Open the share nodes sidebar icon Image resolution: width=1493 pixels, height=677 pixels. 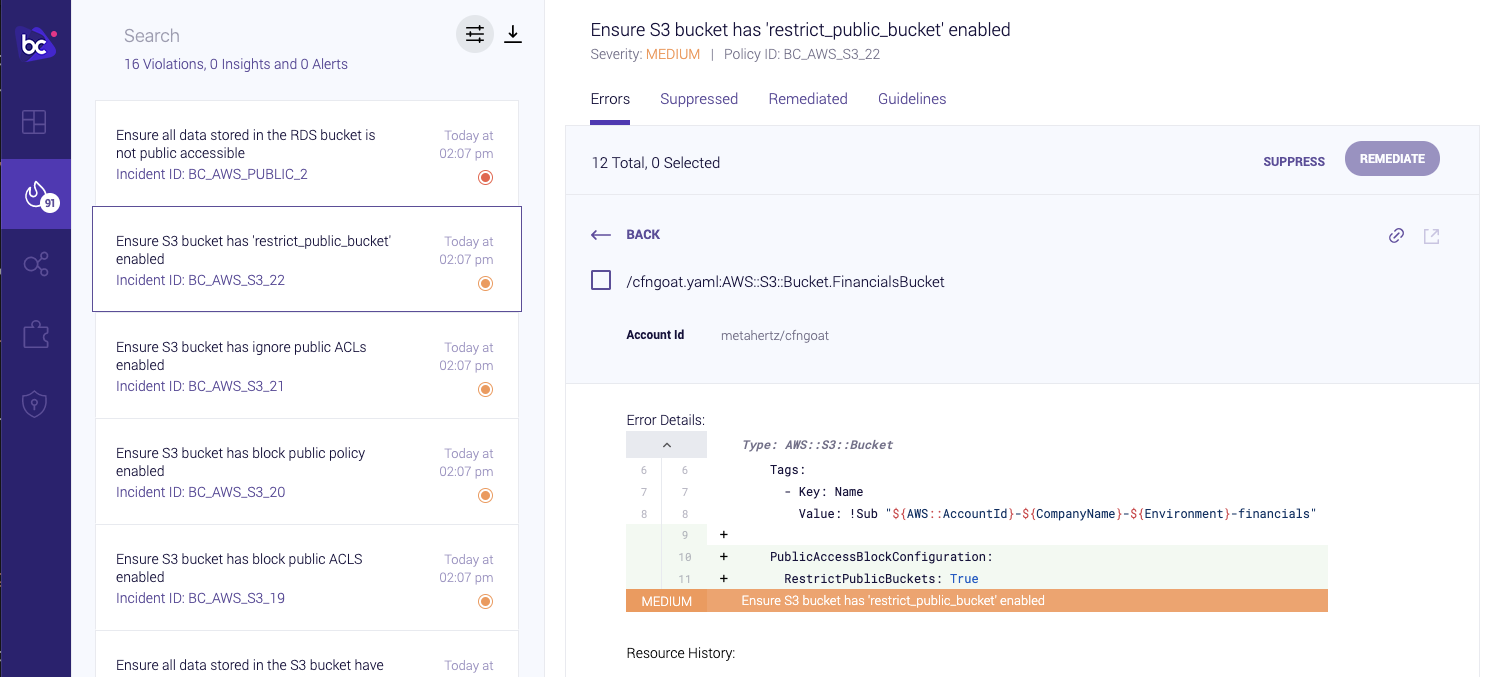pyautogui.click(x=35, y=265)
